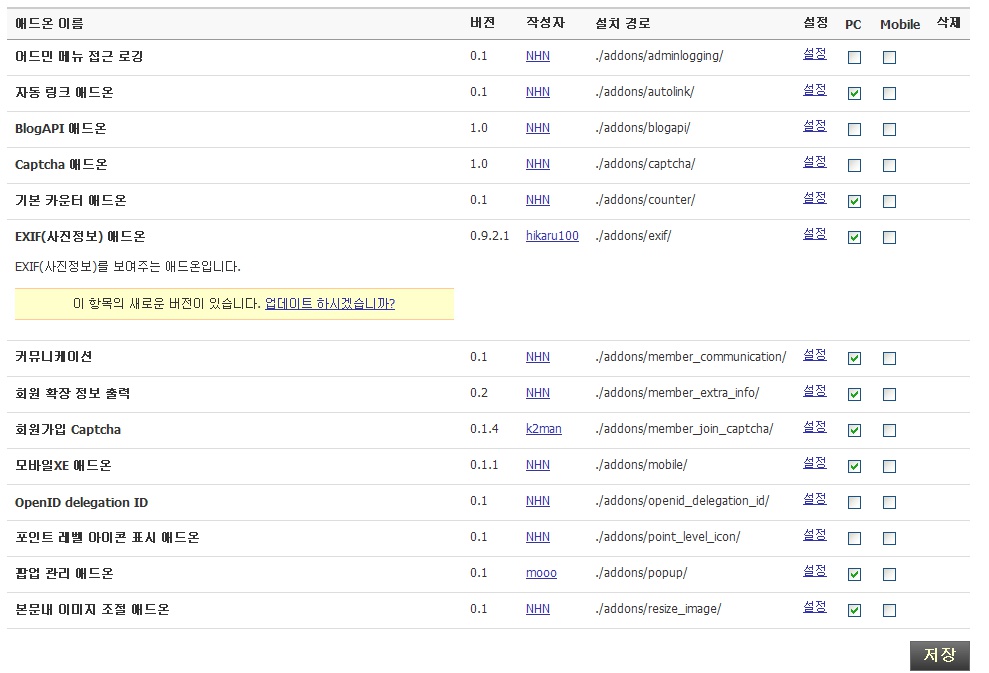Image resolution: width=989 pixels, height=673 pixels.
Task: Enable Mobile checkbox for 애드민 메뉴 접근 로깅
Action: (889, 57)
